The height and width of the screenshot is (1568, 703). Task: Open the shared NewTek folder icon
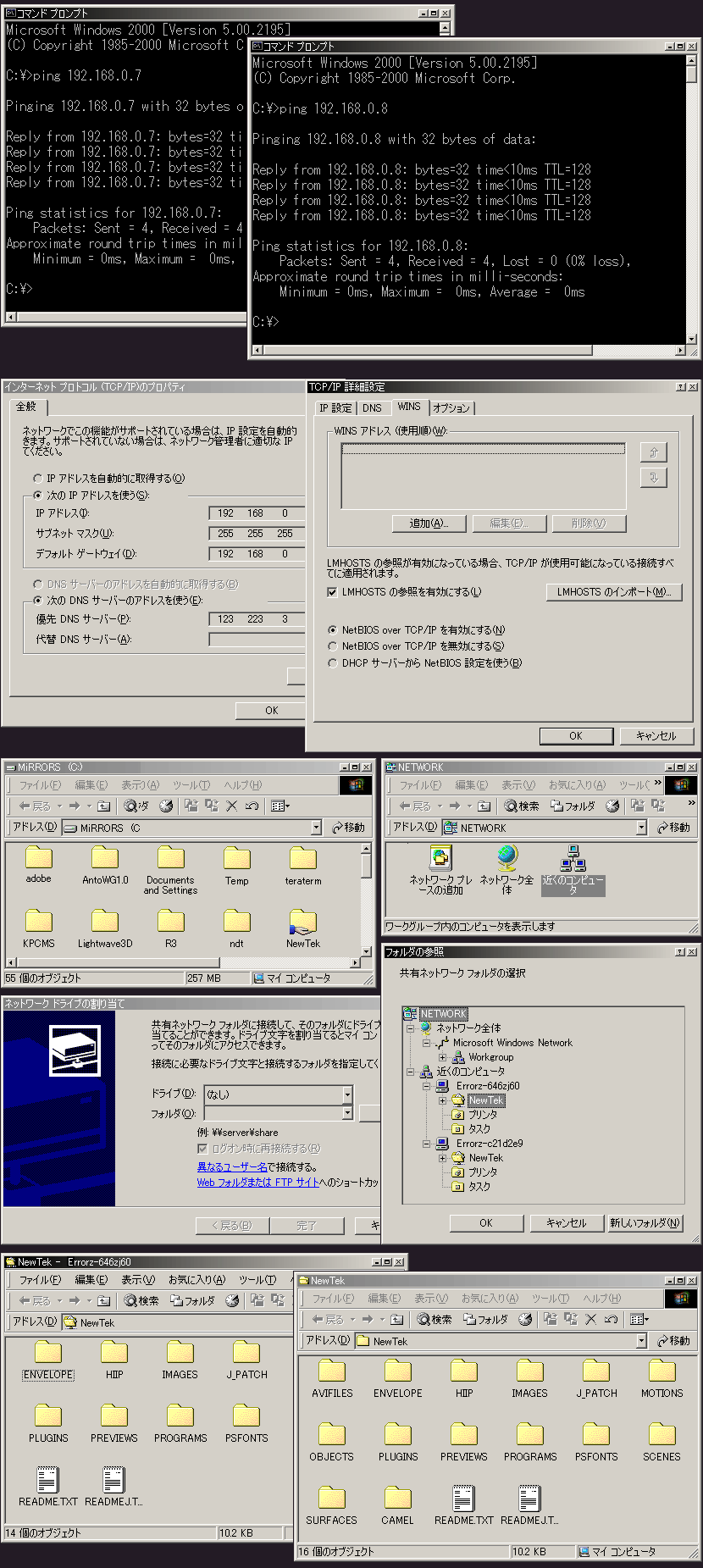pyautogui.click(x=302, y=921)
